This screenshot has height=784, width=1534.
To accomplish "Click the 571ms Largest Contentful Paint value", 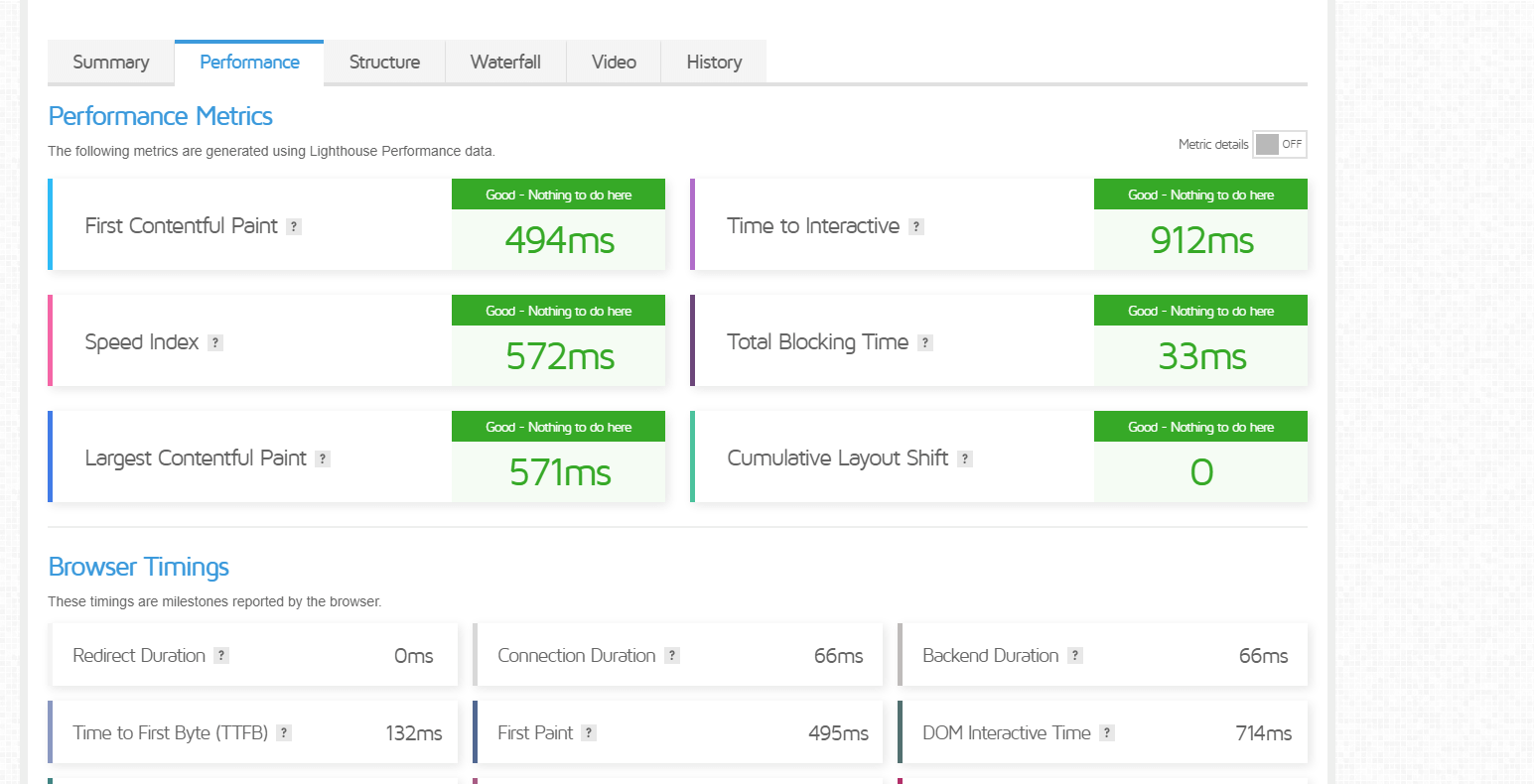I will click(x=560, y=472).
